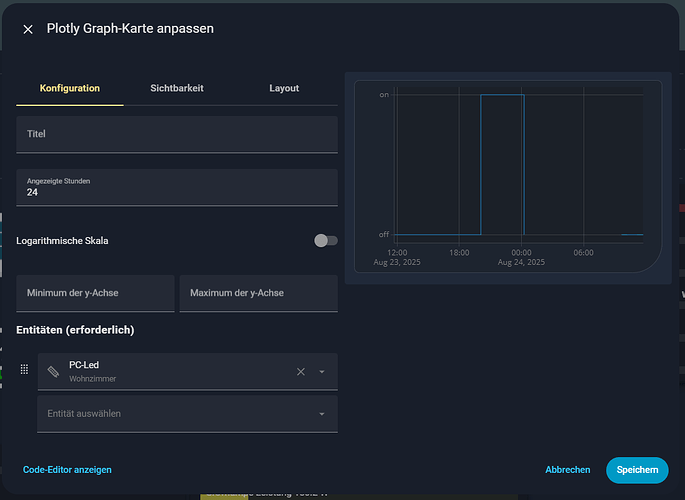
Task: Open the Entität auswählen dropdown
Action: coord(187,414)
